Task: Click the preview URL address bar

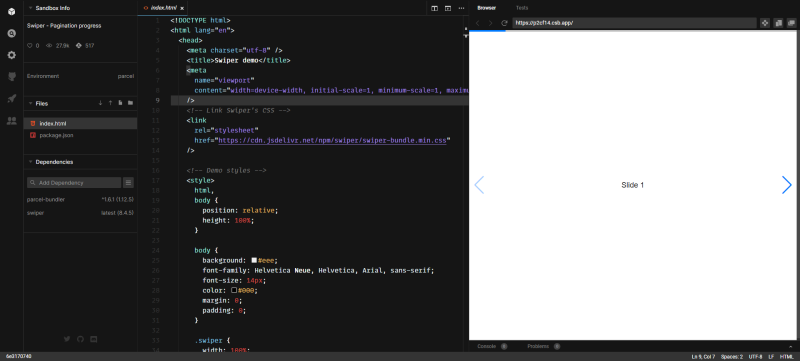Action: pos(634,23)
